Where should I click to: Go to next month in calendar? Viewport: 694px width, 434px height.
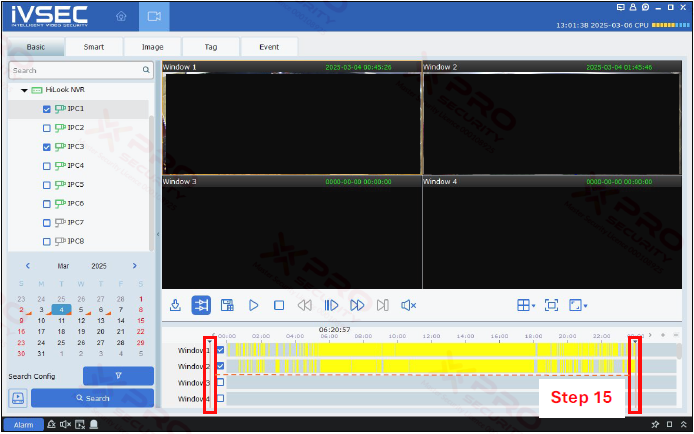[135, 266]
